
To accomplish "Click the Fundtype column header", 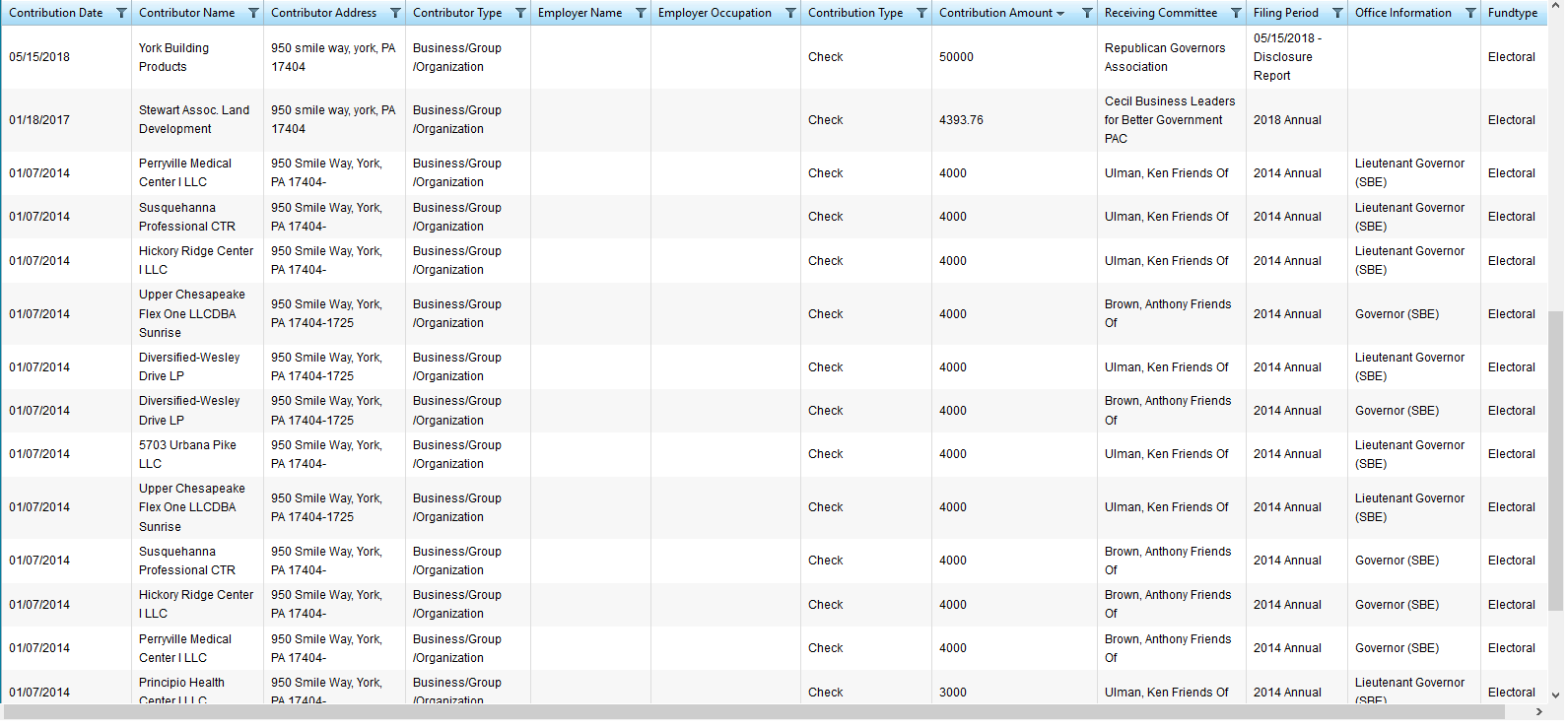I will pyautogui.click(x=1512, y=13).
